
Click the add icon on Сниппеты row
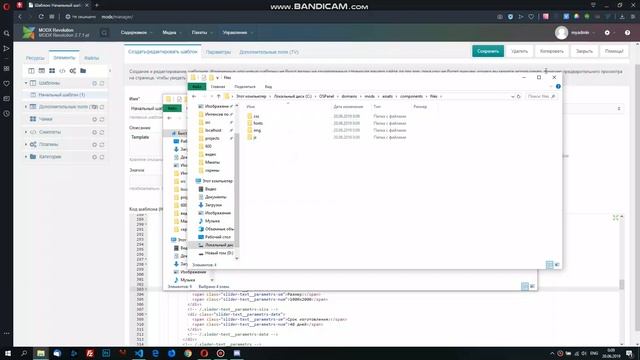click(94, 132)
